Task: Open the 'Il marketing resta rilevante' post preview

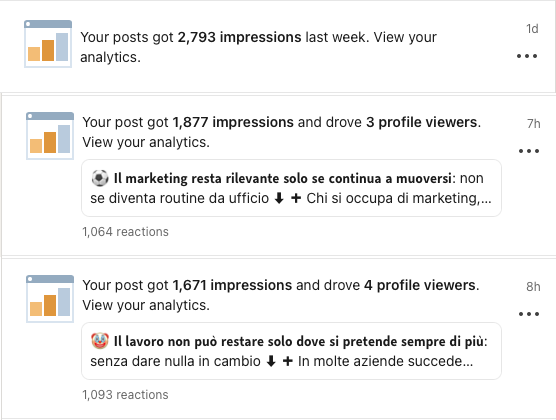Action: pyautogui.click(x=291, y=188)
